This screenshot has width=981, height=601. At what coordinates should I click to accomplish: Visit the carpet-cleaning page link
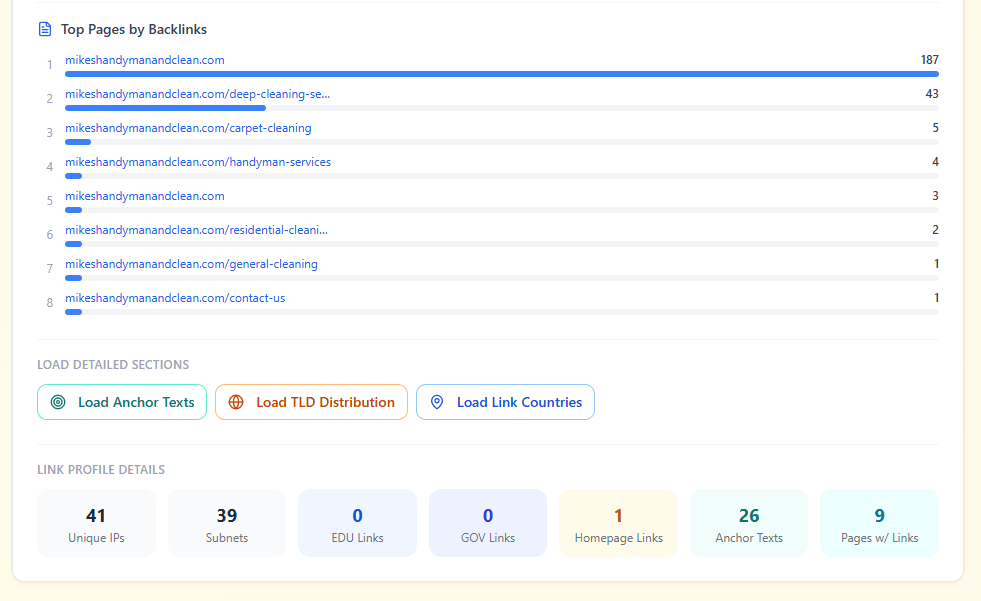click(x=188, y=128)
